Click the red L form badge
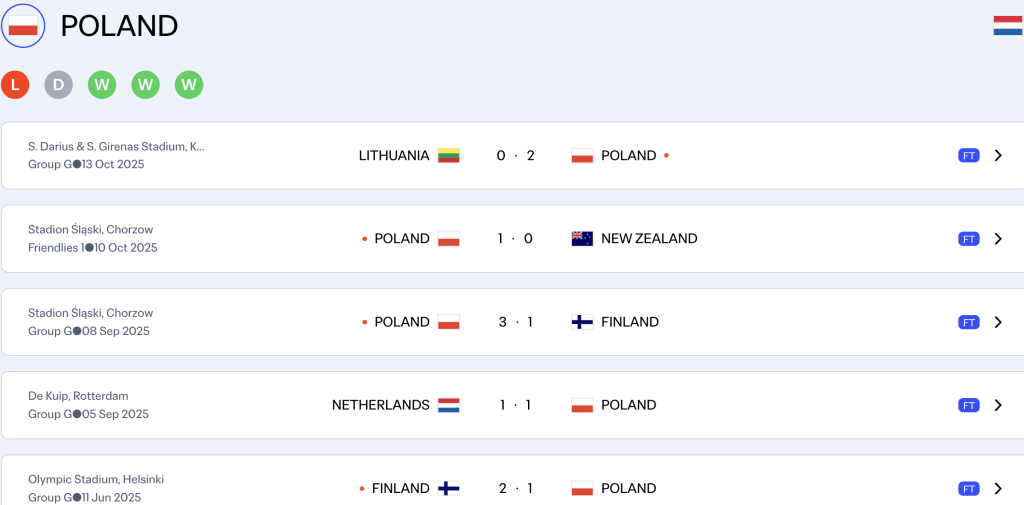The width and height of the screenshot is (1024, 505). click(15, 85)
